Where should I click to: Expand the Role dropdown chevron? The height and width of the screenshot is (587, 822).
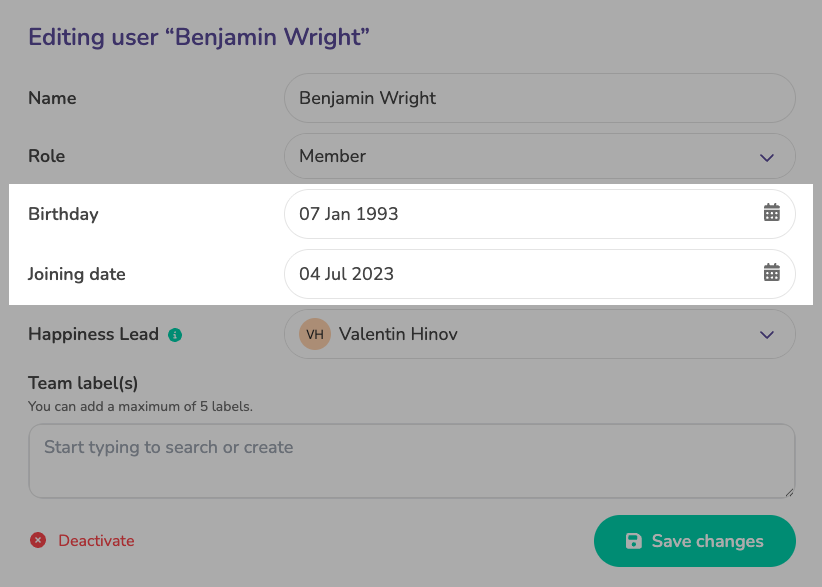coord(767,157)
